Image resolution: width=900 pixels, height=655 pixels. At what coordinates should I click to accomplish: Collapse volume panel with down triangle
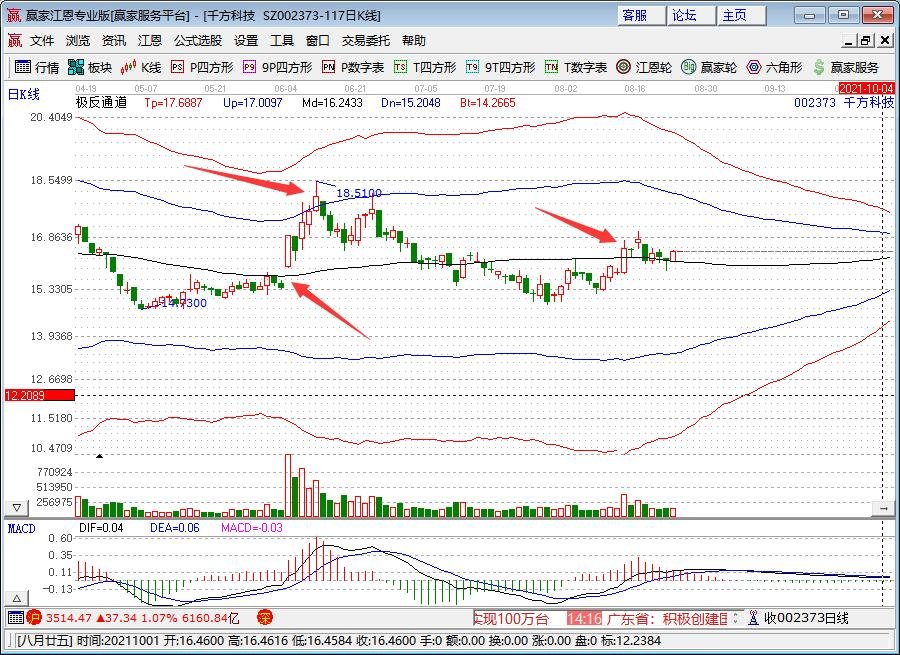[x=16, y=507]
